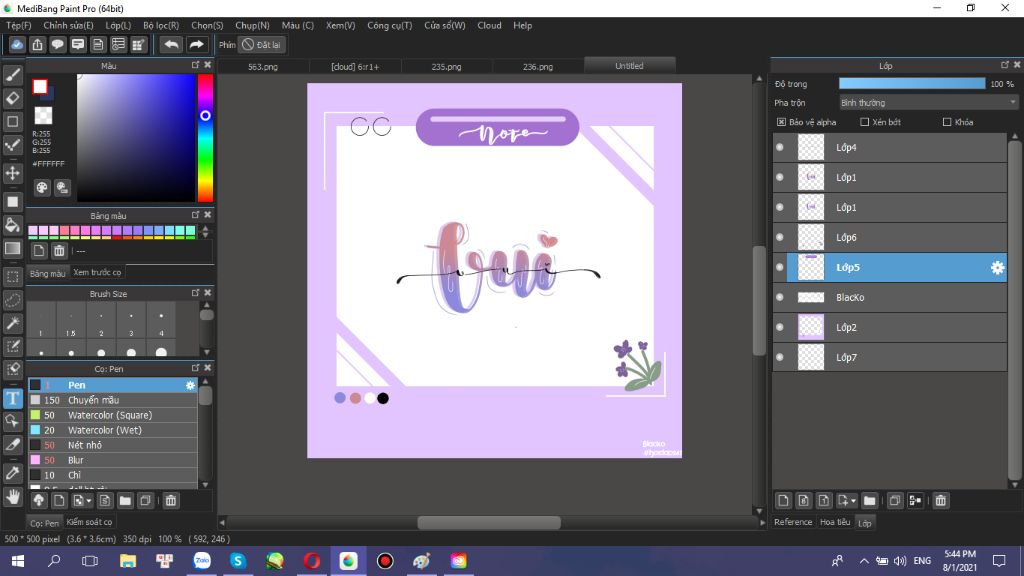This screenshot has height=576, width=1024.
Task: Select the Text tool
Action: coord(12,398)
